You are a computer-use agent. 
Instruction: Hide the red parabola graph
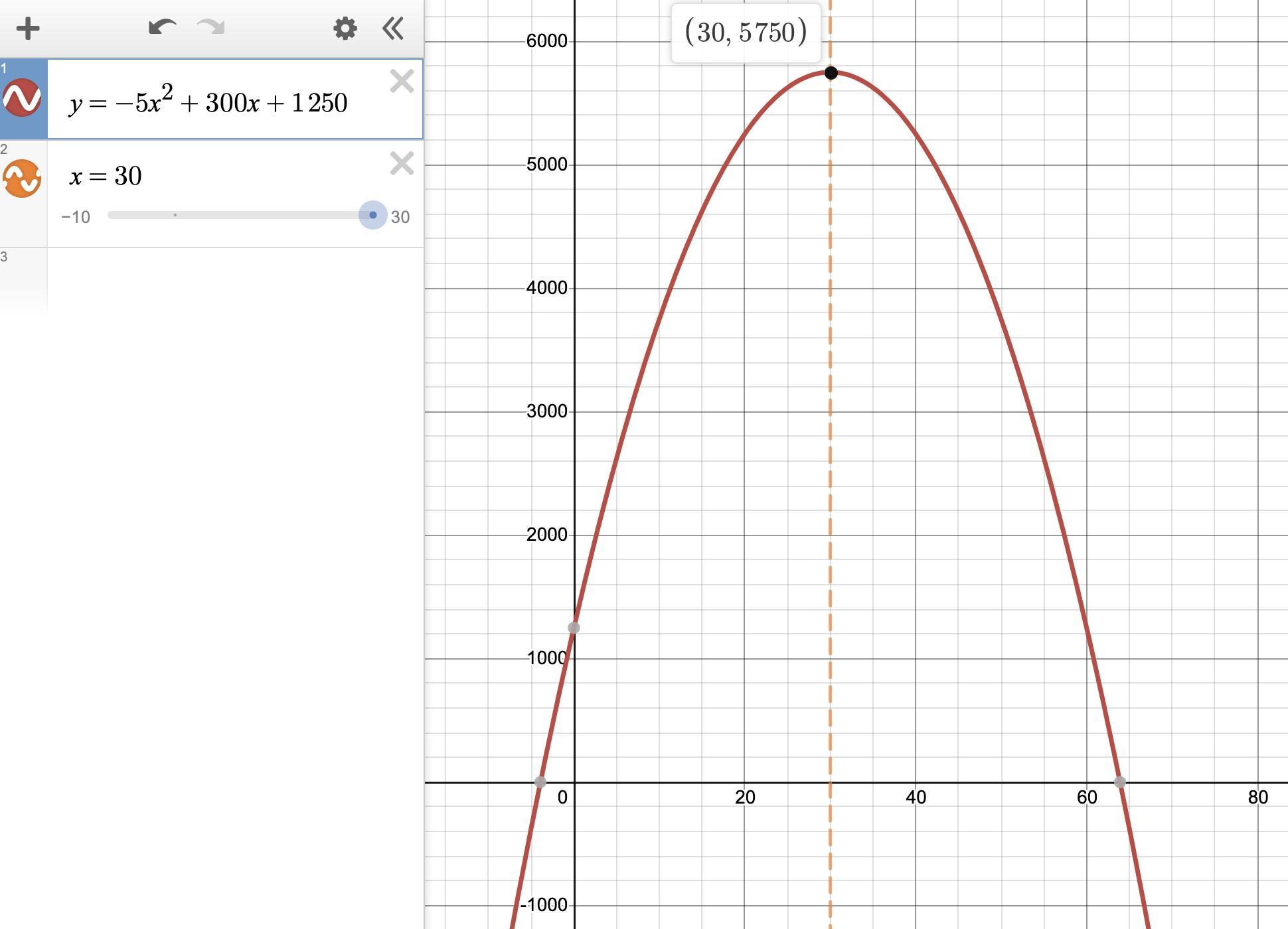(22, 98)
